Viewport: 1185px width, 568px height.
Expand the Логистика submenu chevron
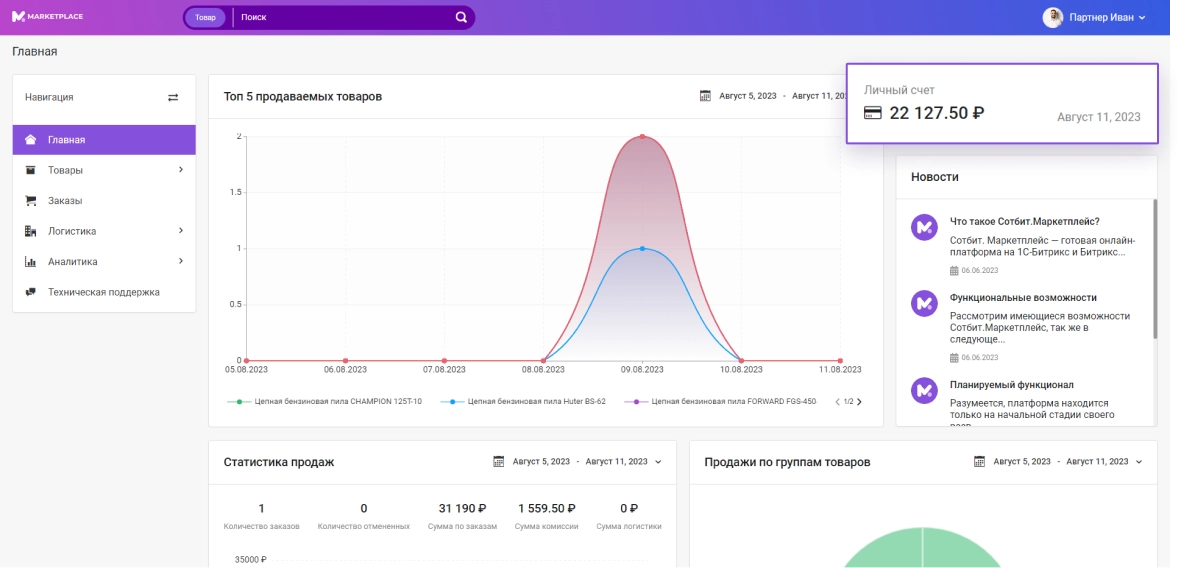tap(181, 230)
